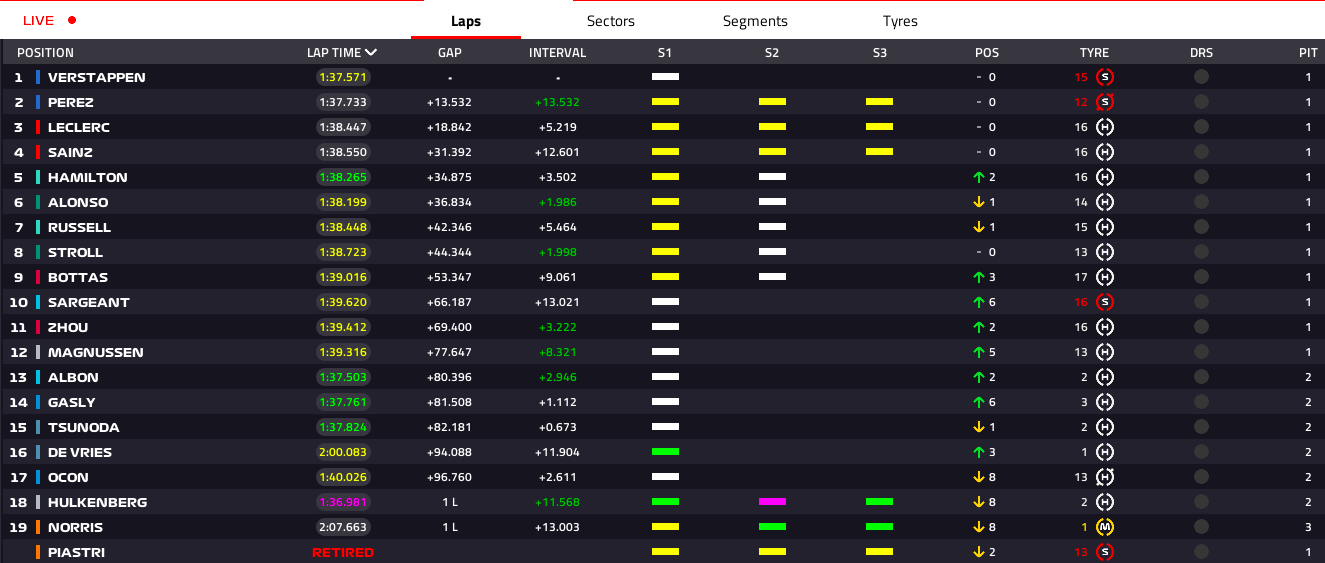Click the LIVE indicator
The image size is (1325, 563).
pyautogui.click(x=49, y=21)
